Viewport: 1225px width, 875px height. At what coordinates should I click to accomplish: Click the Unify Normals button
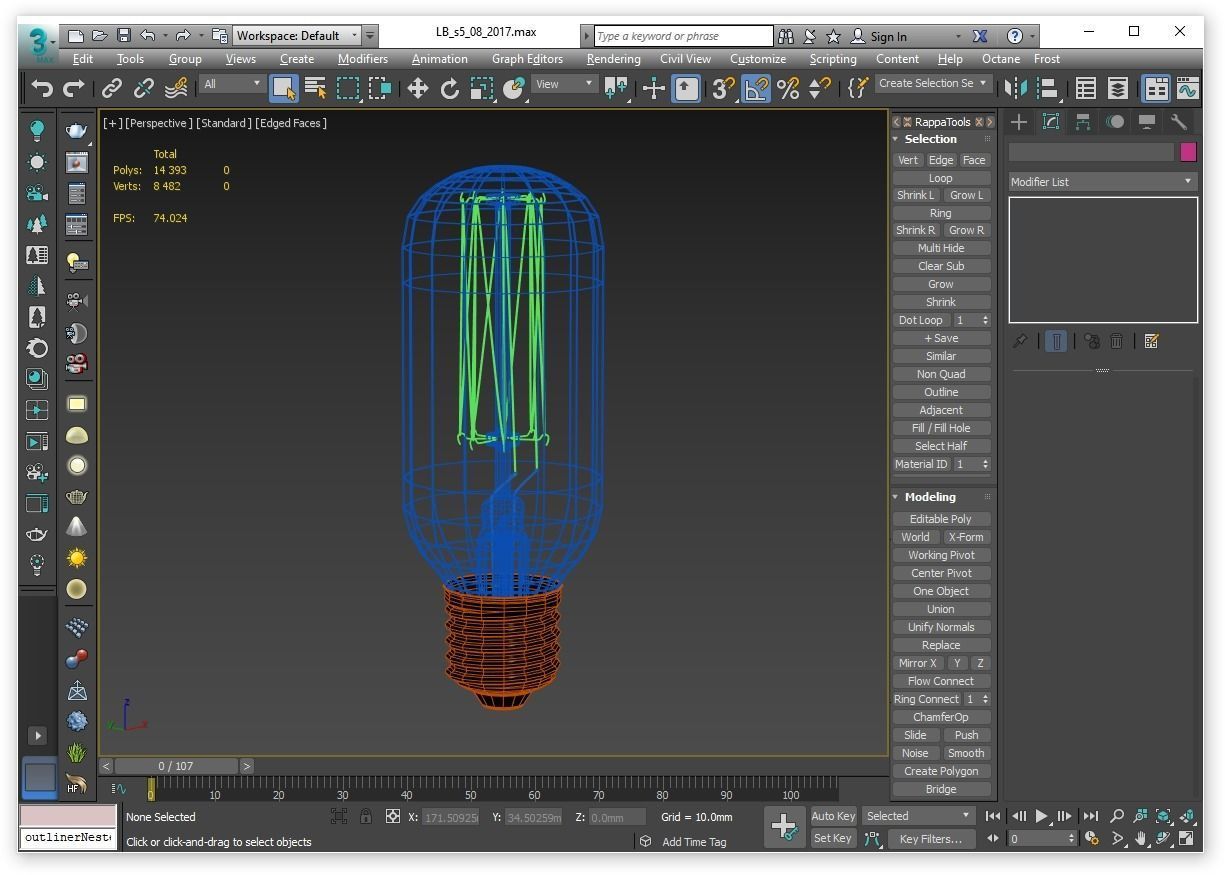pos(941,627)
